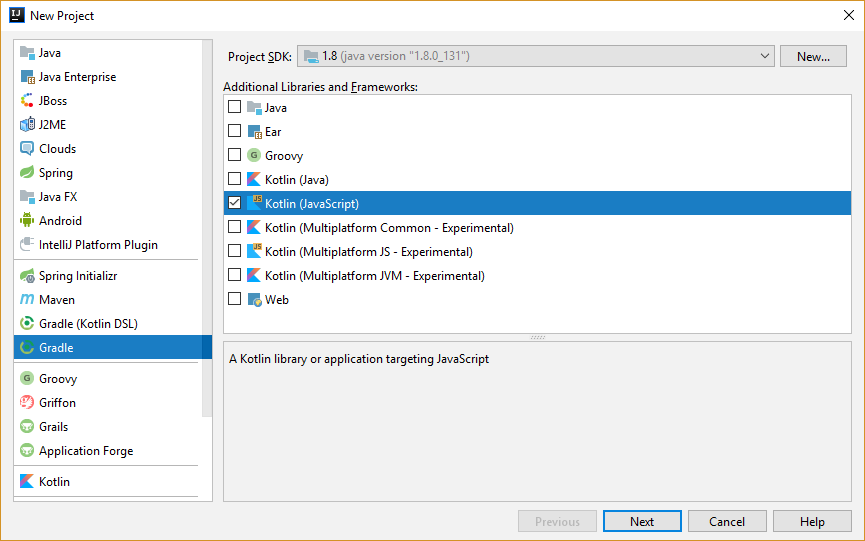Select the J2ME phone icon
The width and height of the screenshot is (865, 541).
pos(27,125)
